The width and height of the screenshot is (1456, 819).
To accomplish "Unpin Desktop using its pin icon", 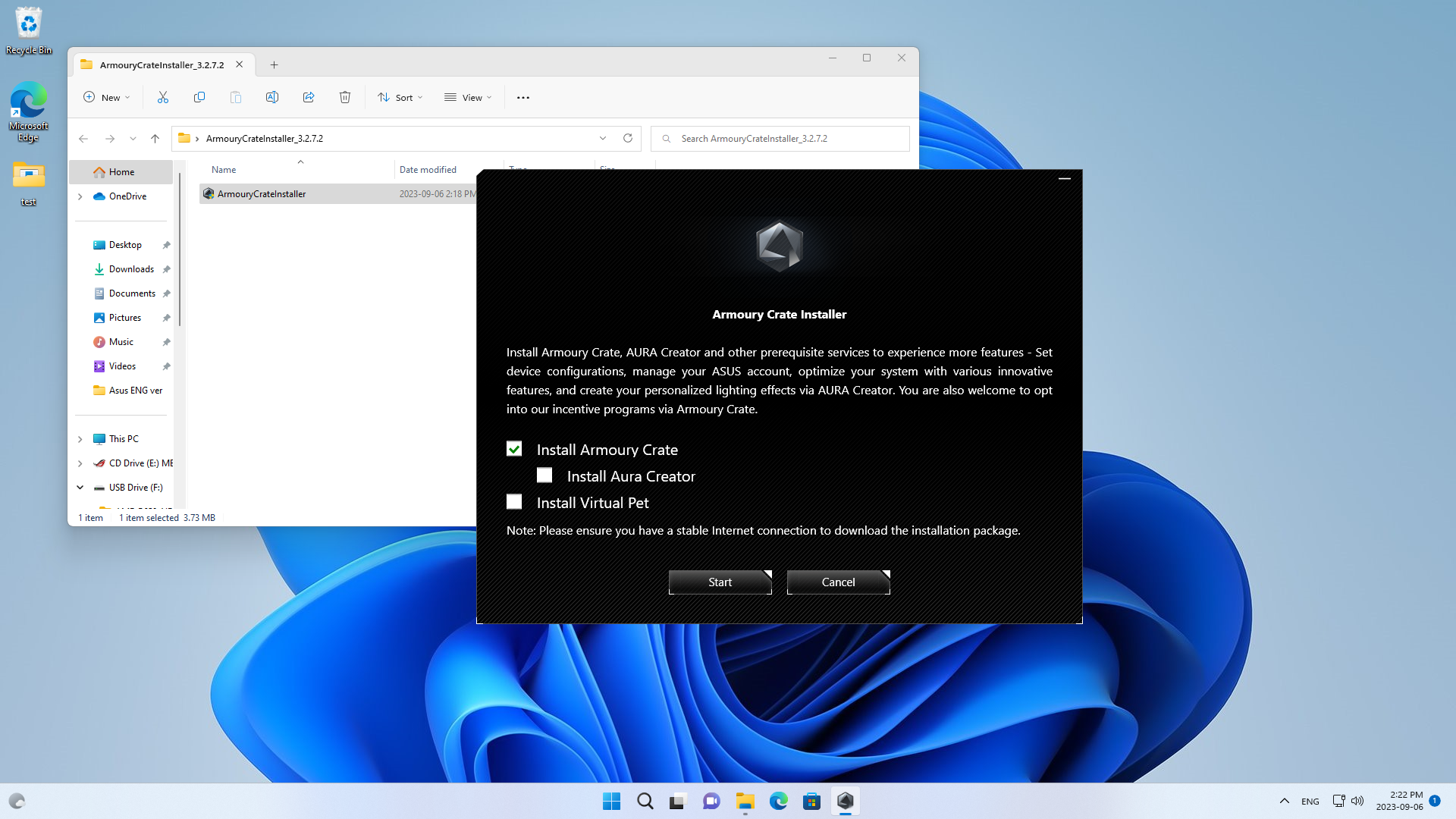I will (166, 245).
